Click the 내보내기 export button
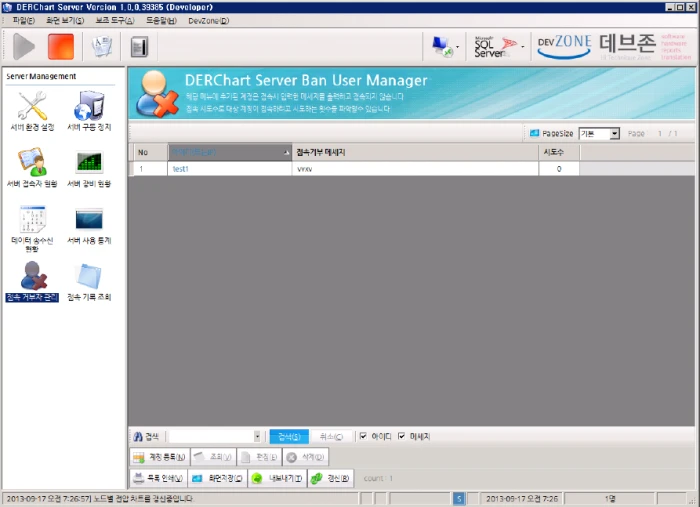 [x=277, y=478]
